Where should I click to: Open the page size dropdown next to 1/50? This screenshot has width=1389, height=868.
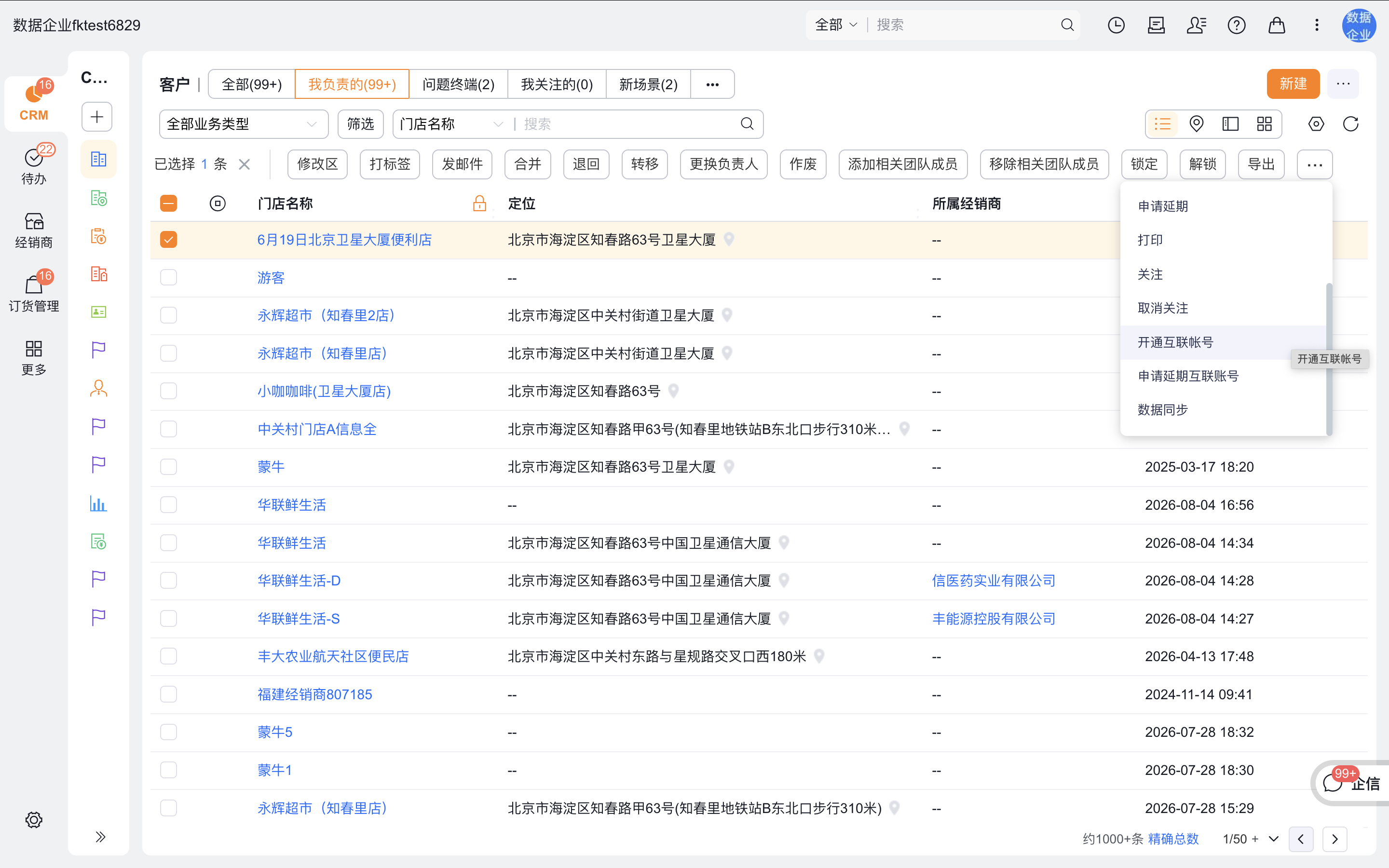(x=1274, y=839)
